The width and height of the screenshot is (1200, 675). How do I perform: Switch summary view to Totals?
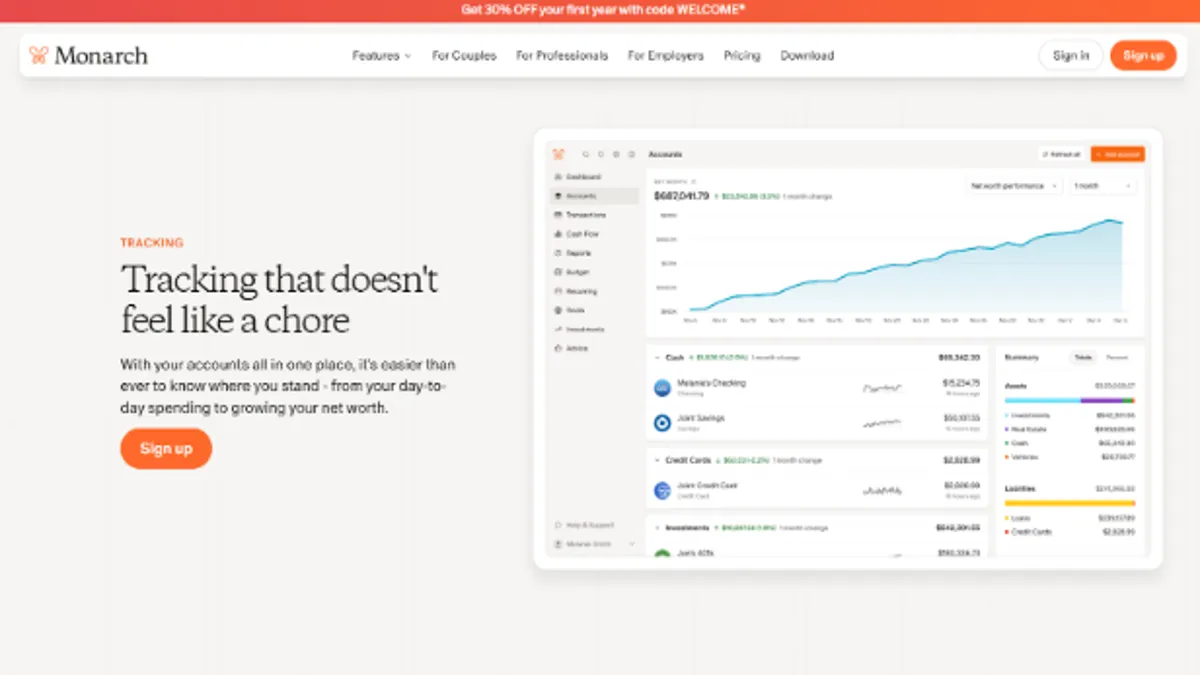[1083, 357]
